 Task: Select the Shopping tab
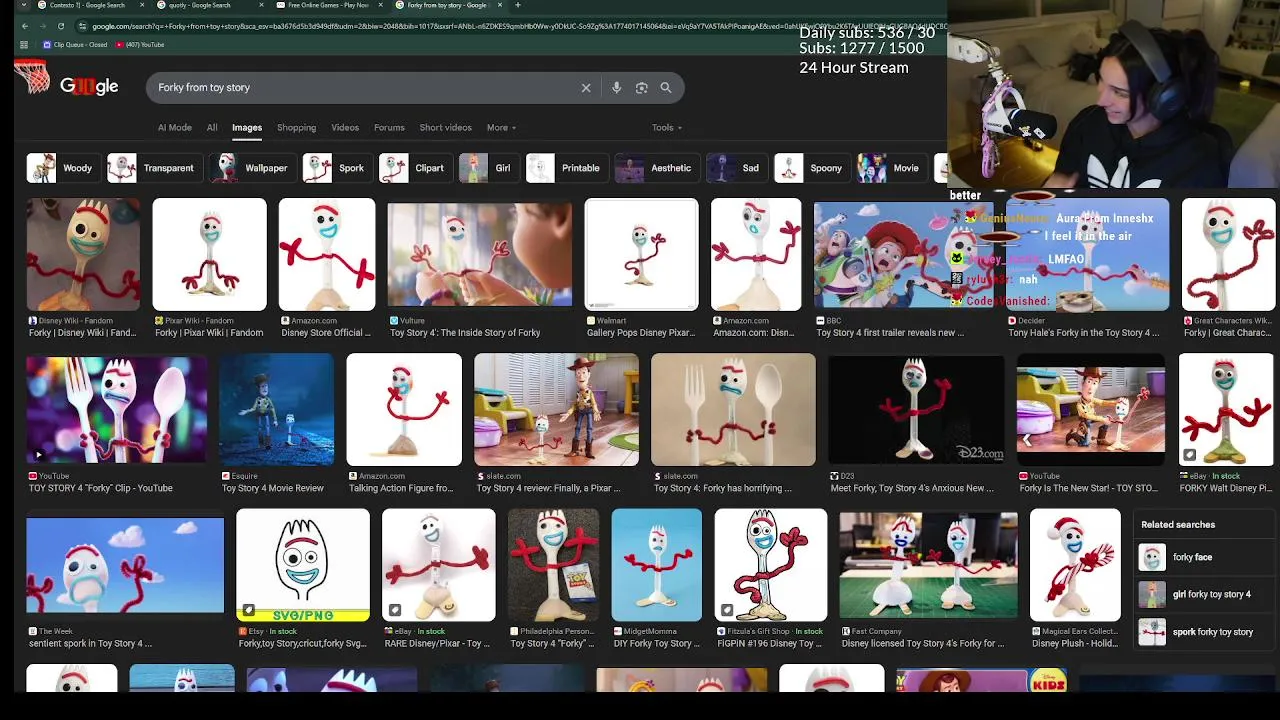coord(296,128)
